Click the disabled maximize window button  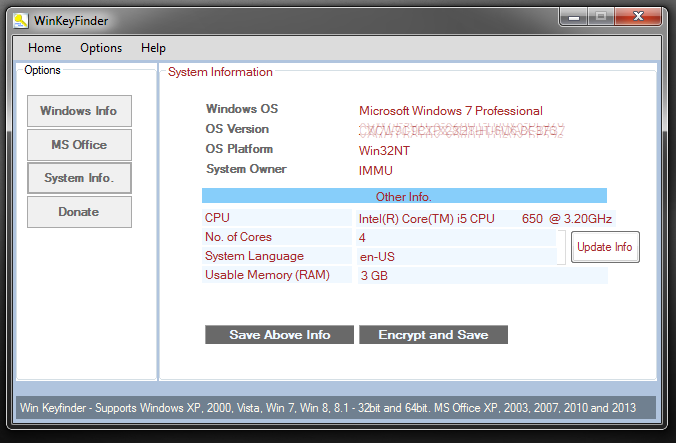pyautogui.click(x=601, y=17)
